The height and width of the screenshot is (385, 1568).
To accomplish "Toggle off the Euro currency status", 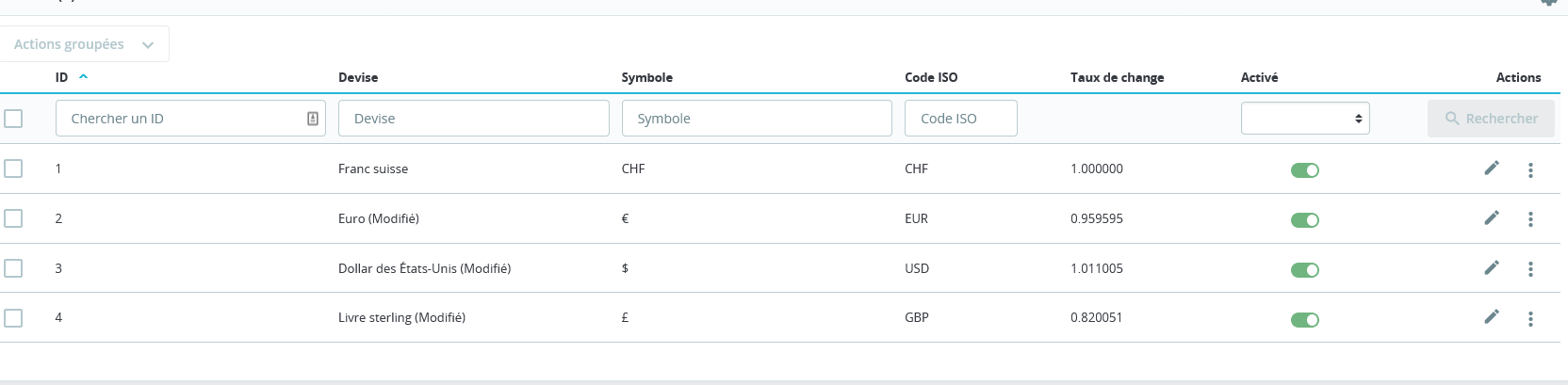I will point(1305,220).
